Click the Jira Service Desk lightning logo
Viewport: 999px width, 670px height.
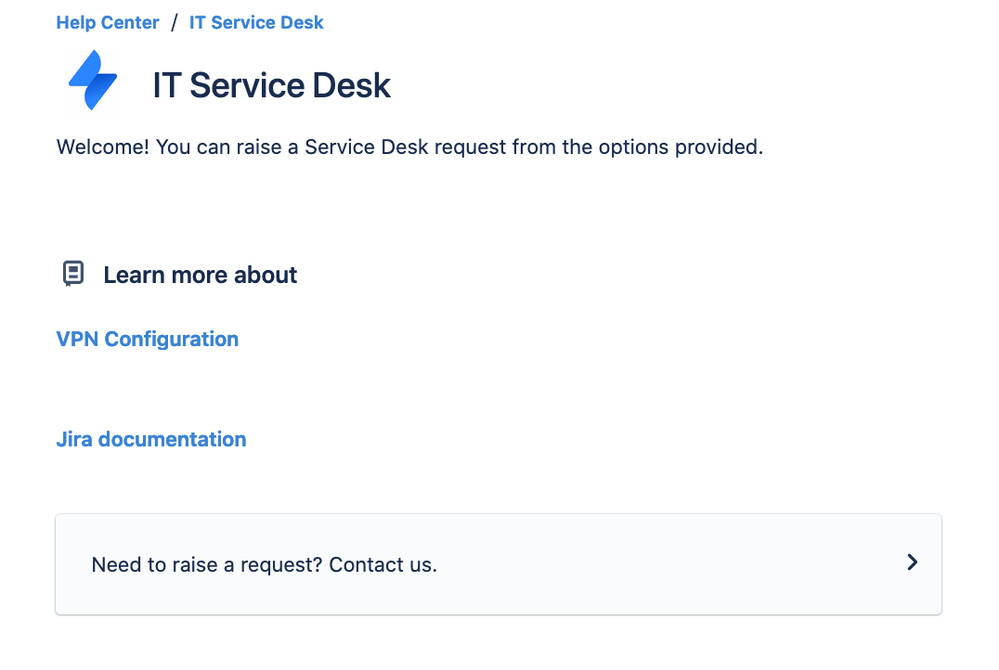92,81
